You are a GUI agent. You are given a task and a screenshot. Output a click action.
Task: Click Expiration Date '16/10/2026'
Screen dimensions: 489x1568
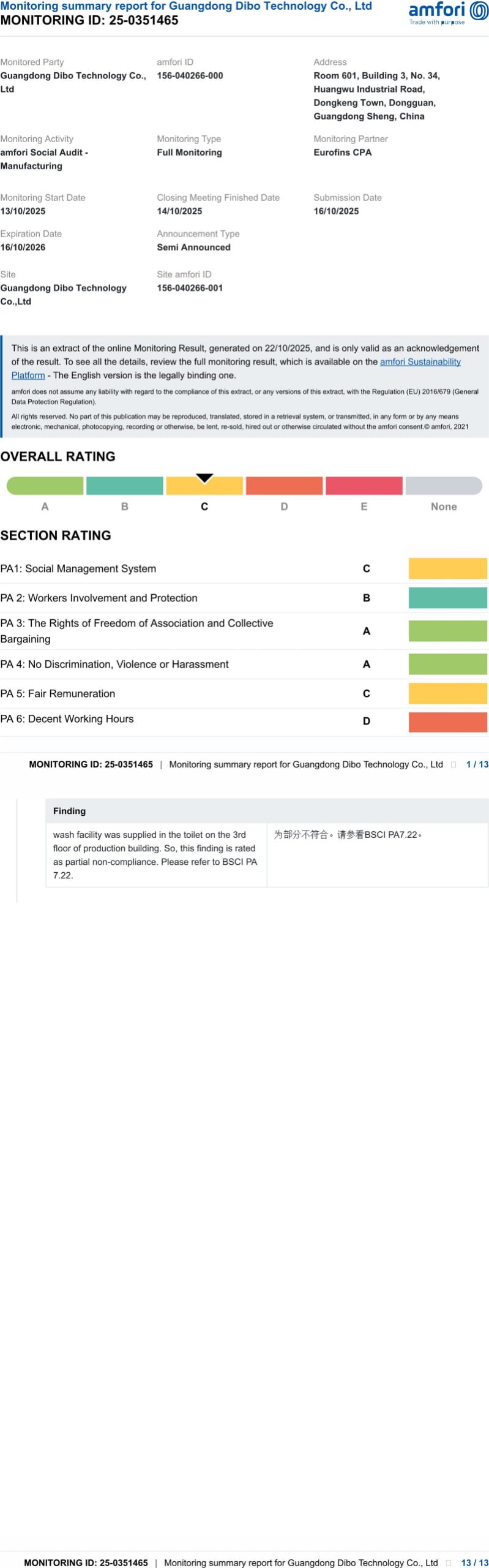(x=23, y=247)
